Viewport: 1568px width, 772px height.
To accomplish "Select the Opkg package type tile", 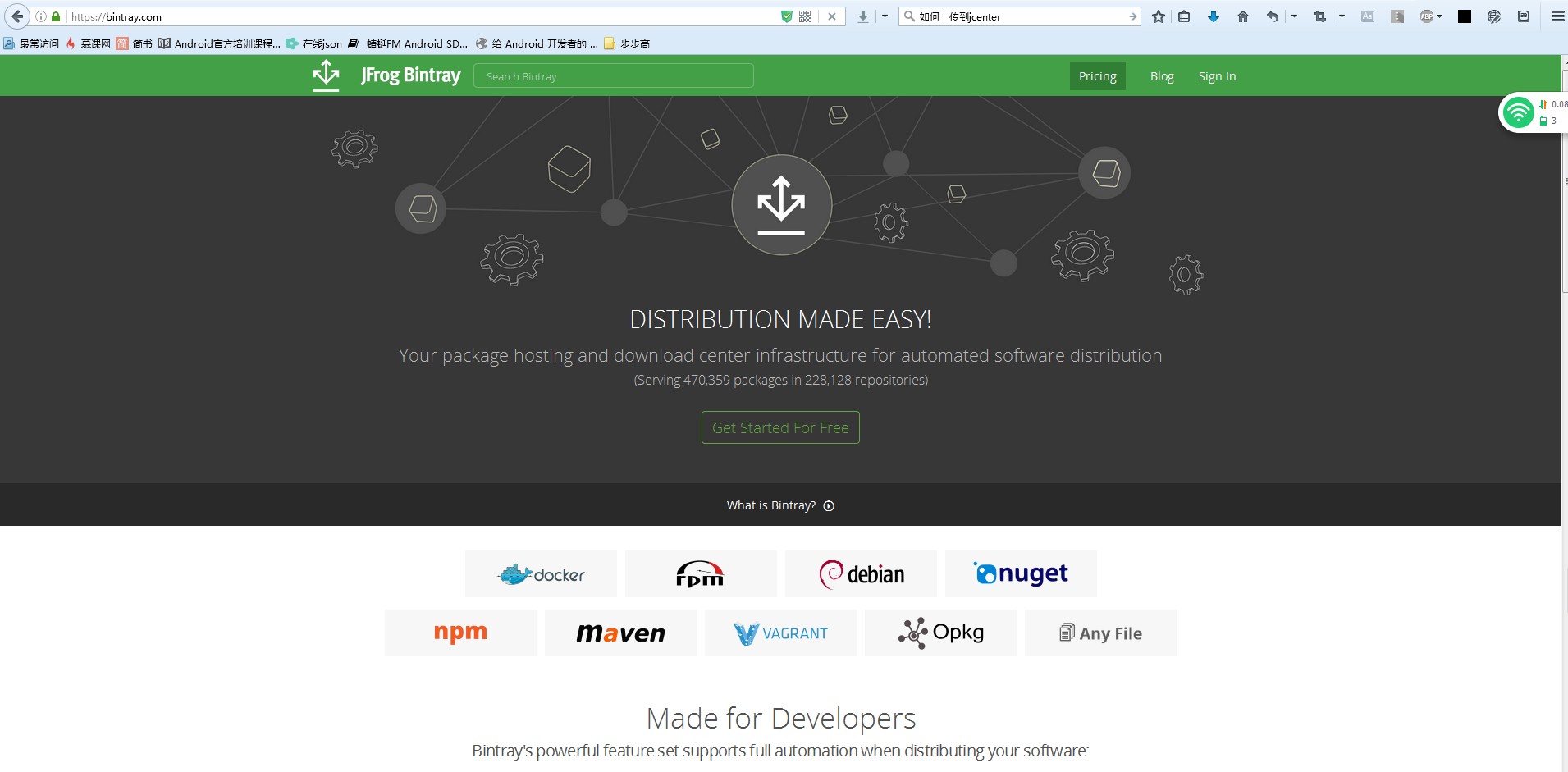I will coord(940,633).
